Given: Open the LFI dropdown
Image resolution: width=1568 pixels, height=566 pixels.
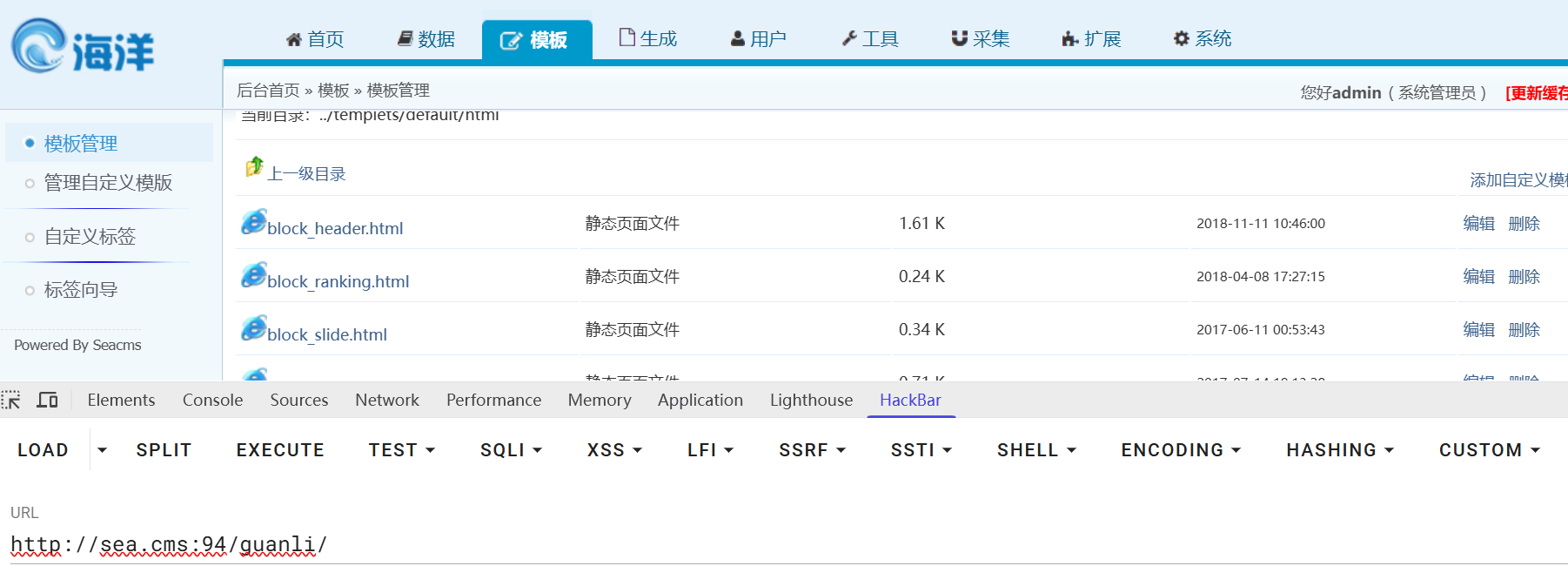Looking at the screenshot, I should (x=710, y=450).
